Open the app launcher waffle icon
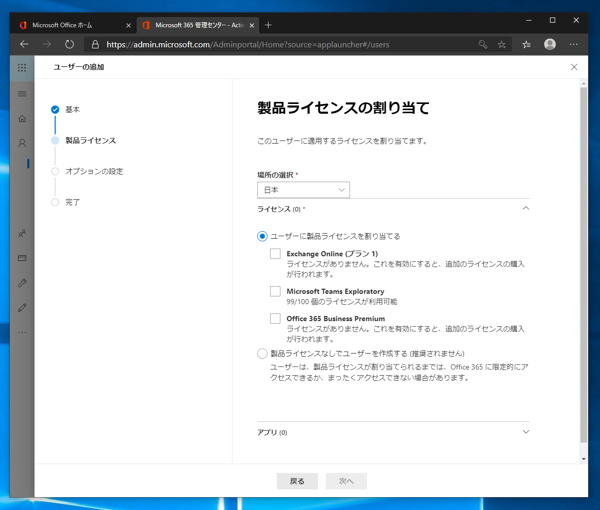Viewport: 600px width, 510px height. (22, 68)
